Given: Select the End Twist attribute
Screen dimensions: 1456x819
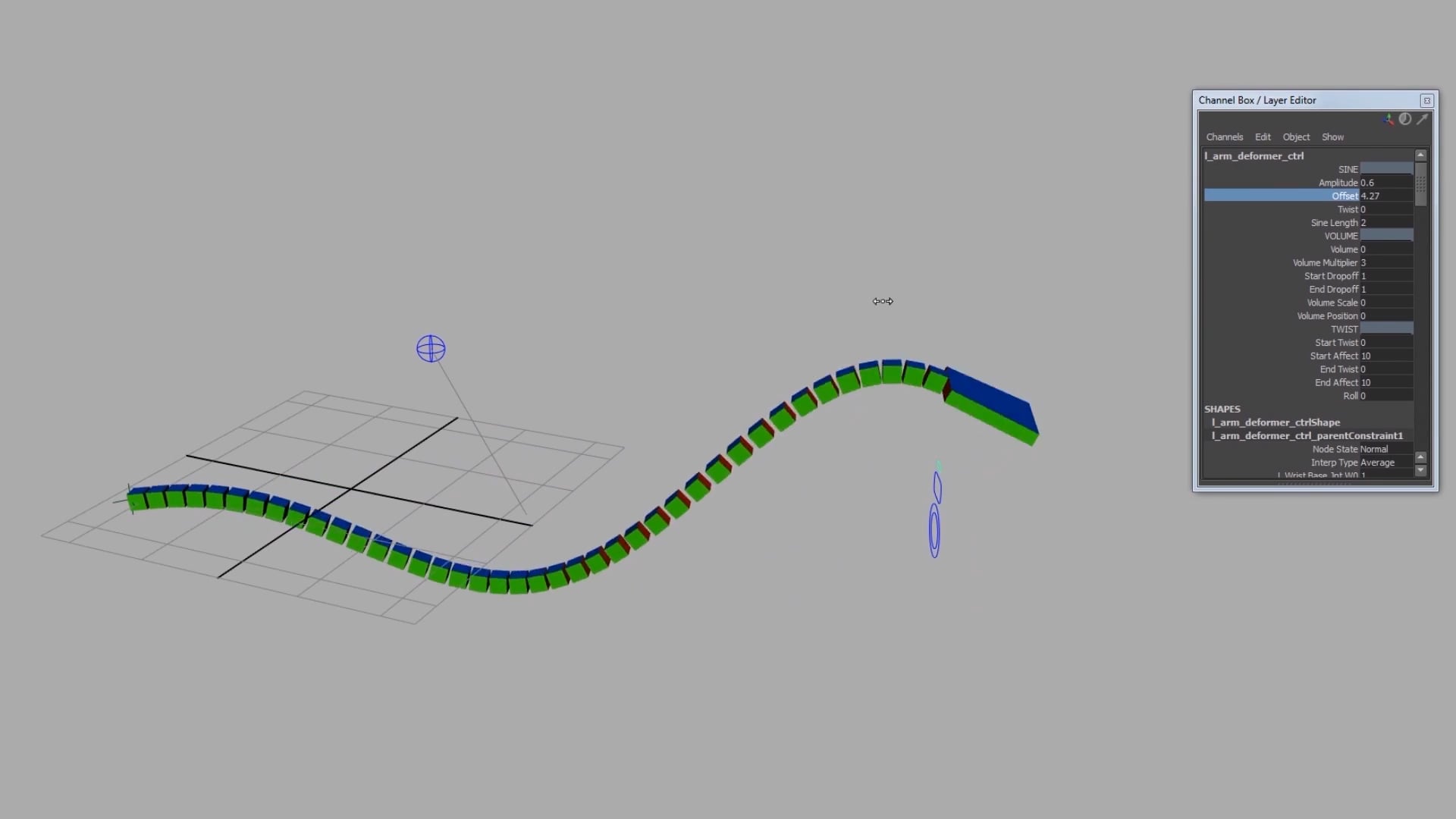Looking at the screenshot, I should pos(1338,369).
